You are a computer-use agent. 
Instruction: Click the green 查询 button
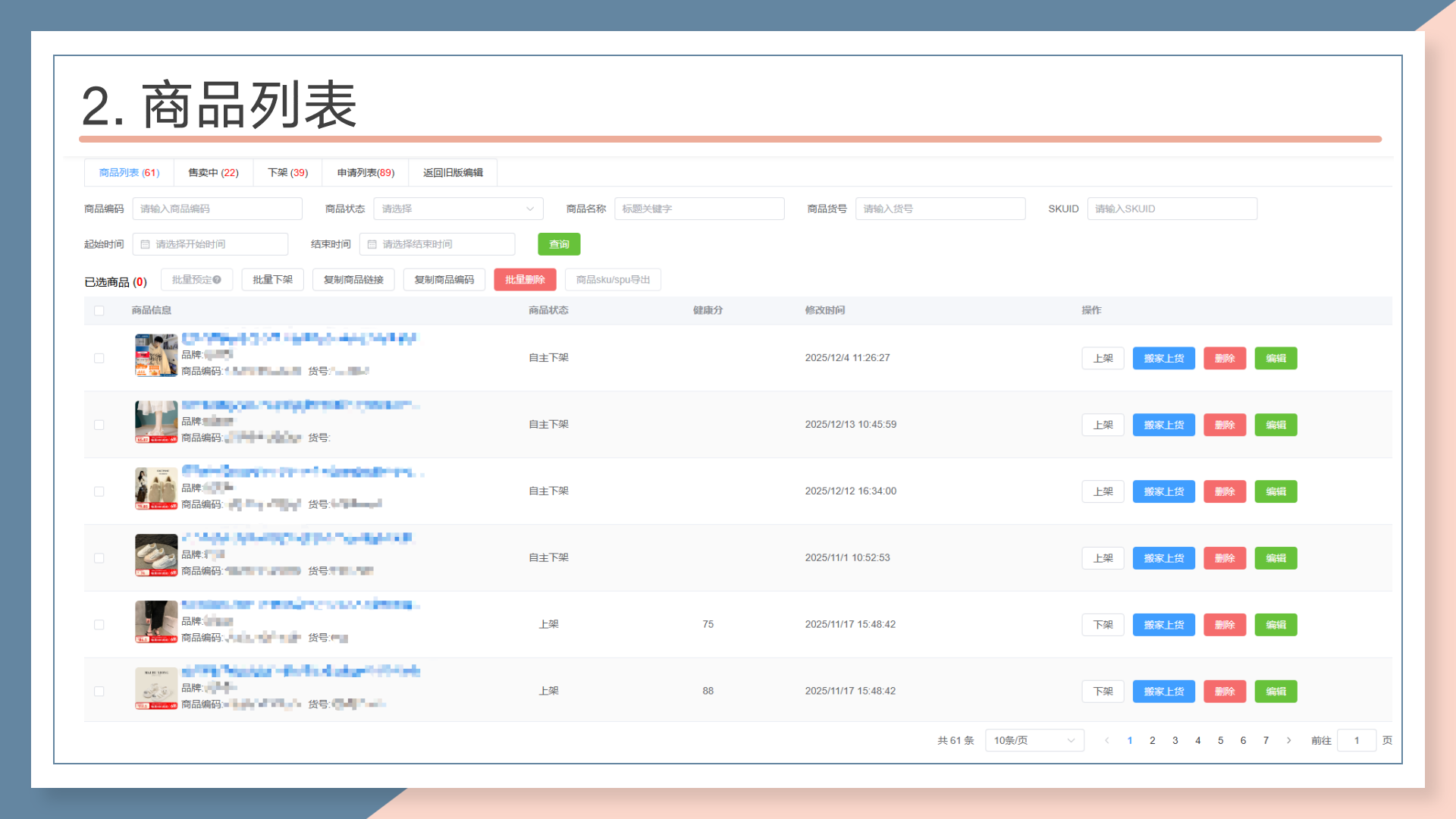559,244
